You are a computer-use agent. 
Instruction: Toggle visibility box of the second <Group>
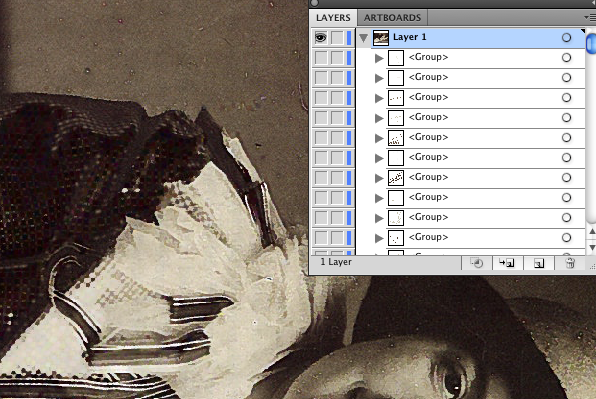pyautogui.click(x=321, y=78)
